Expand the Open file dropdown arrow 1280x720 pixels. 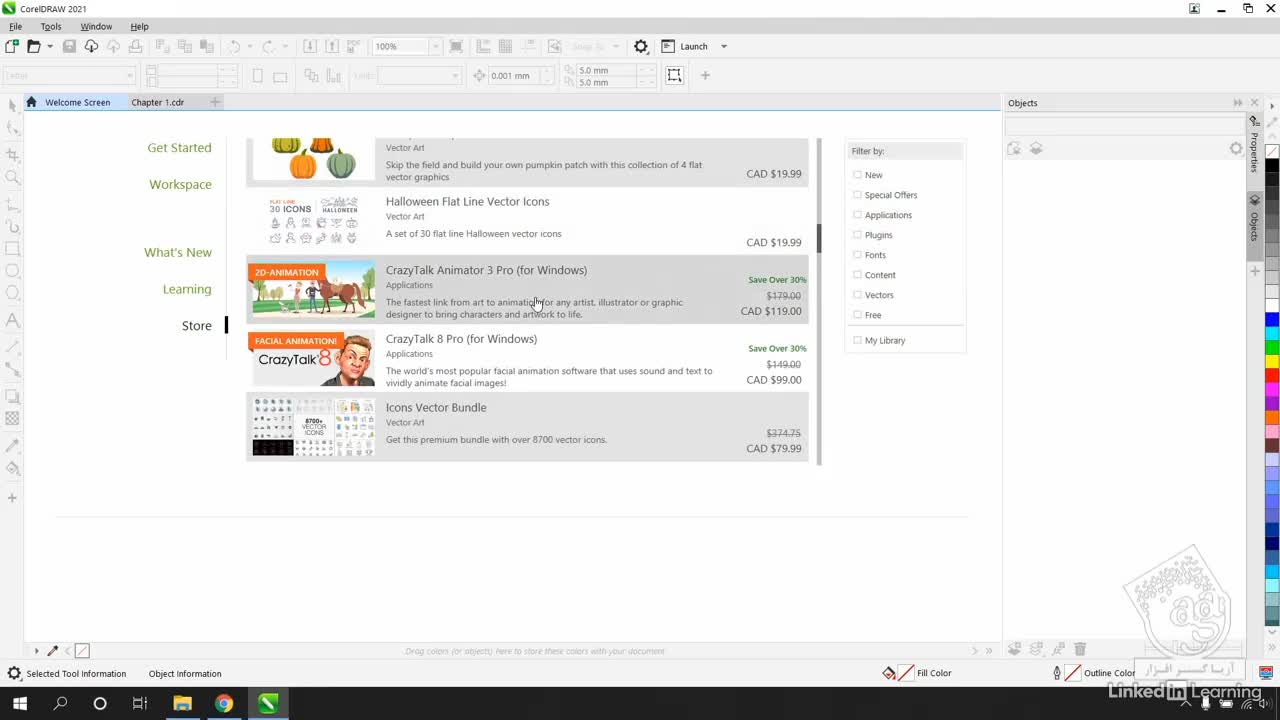(x=49, y=46)
